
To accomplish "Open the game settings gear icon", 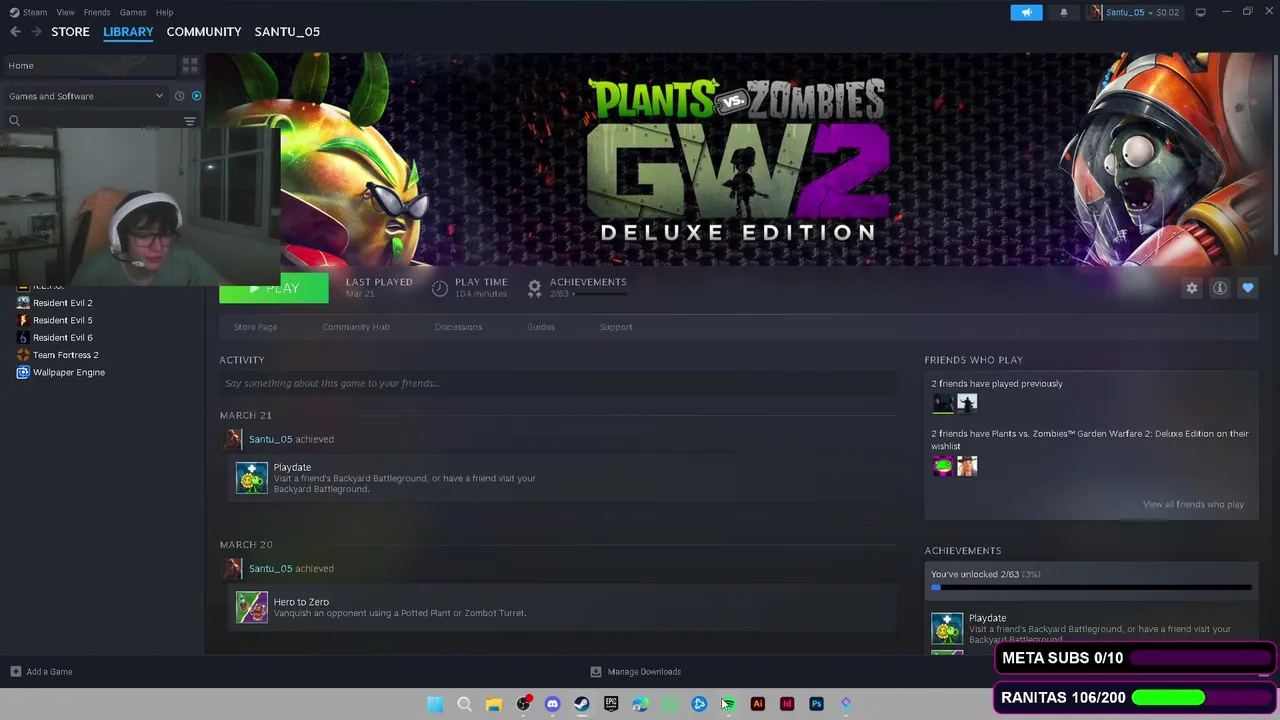I will pos(1191,288).
